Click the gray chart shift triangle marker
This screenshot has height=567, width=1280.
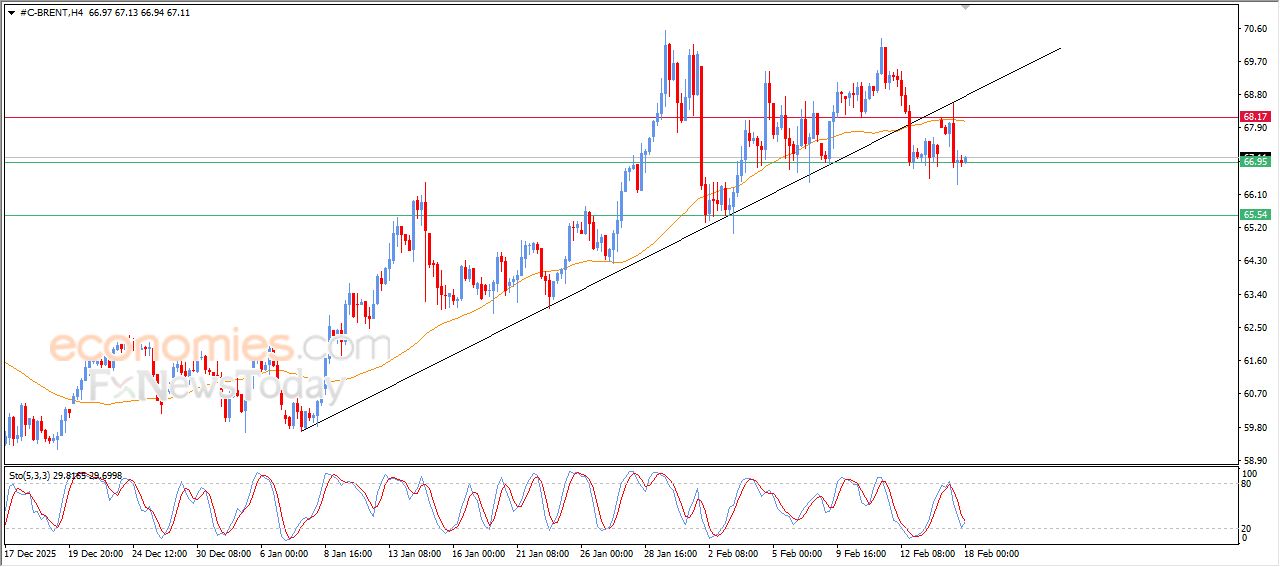coord(964,7)
